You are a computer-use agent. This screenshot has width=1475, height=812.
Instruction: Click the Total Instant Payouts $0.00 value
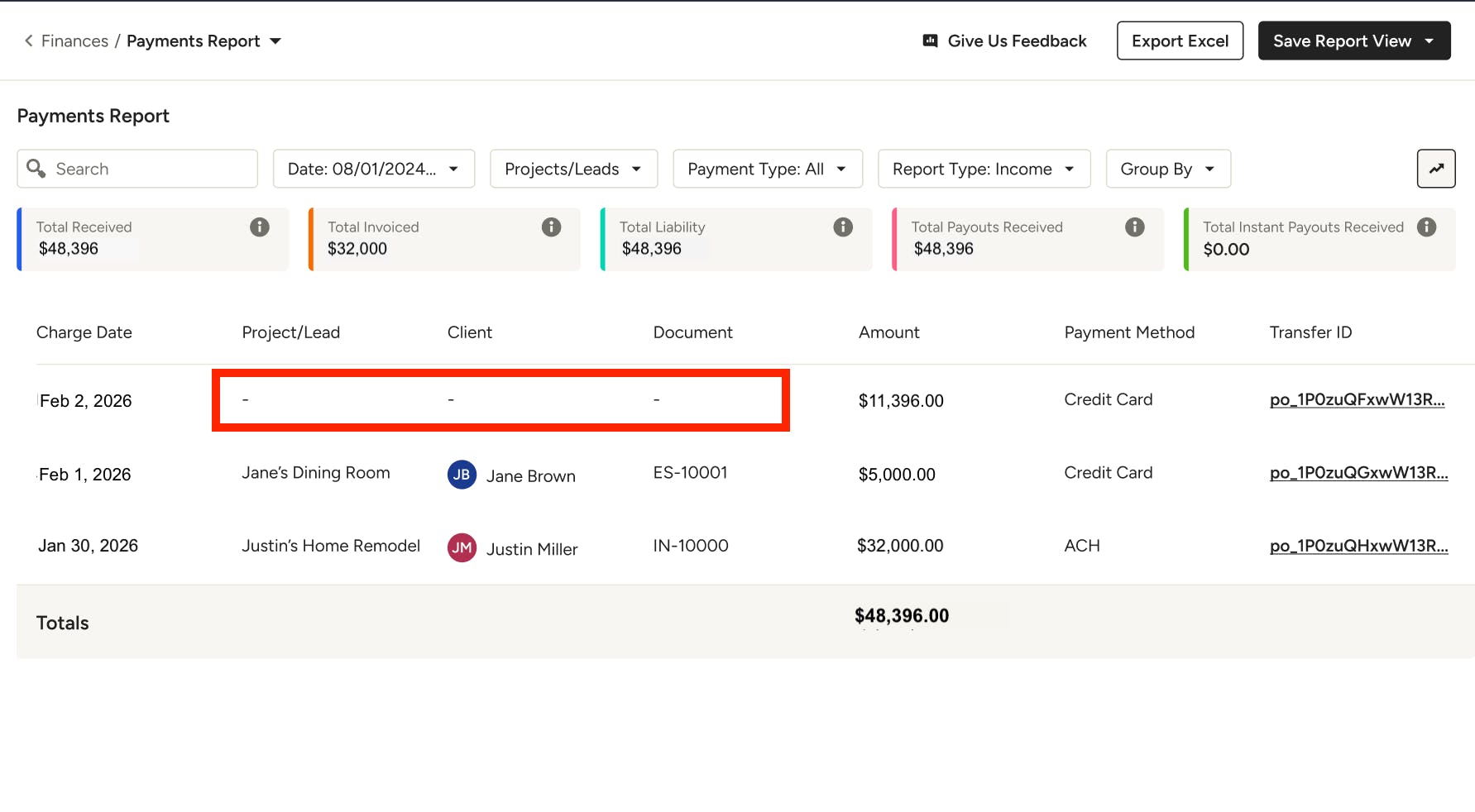[1226, 250]
